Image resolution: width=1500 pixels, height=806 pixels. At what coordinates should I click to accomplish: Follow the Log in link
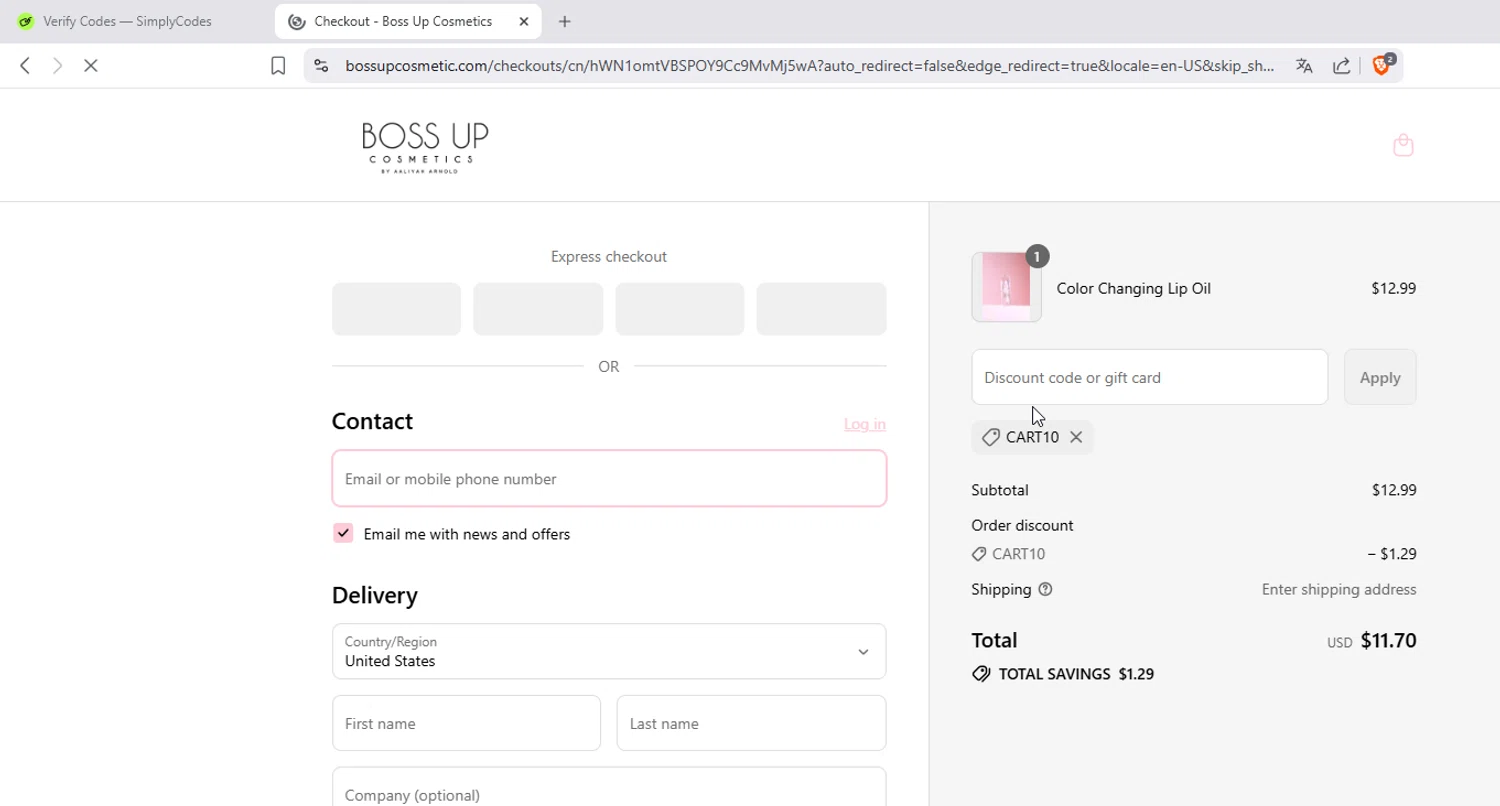[x=864, y=424]
